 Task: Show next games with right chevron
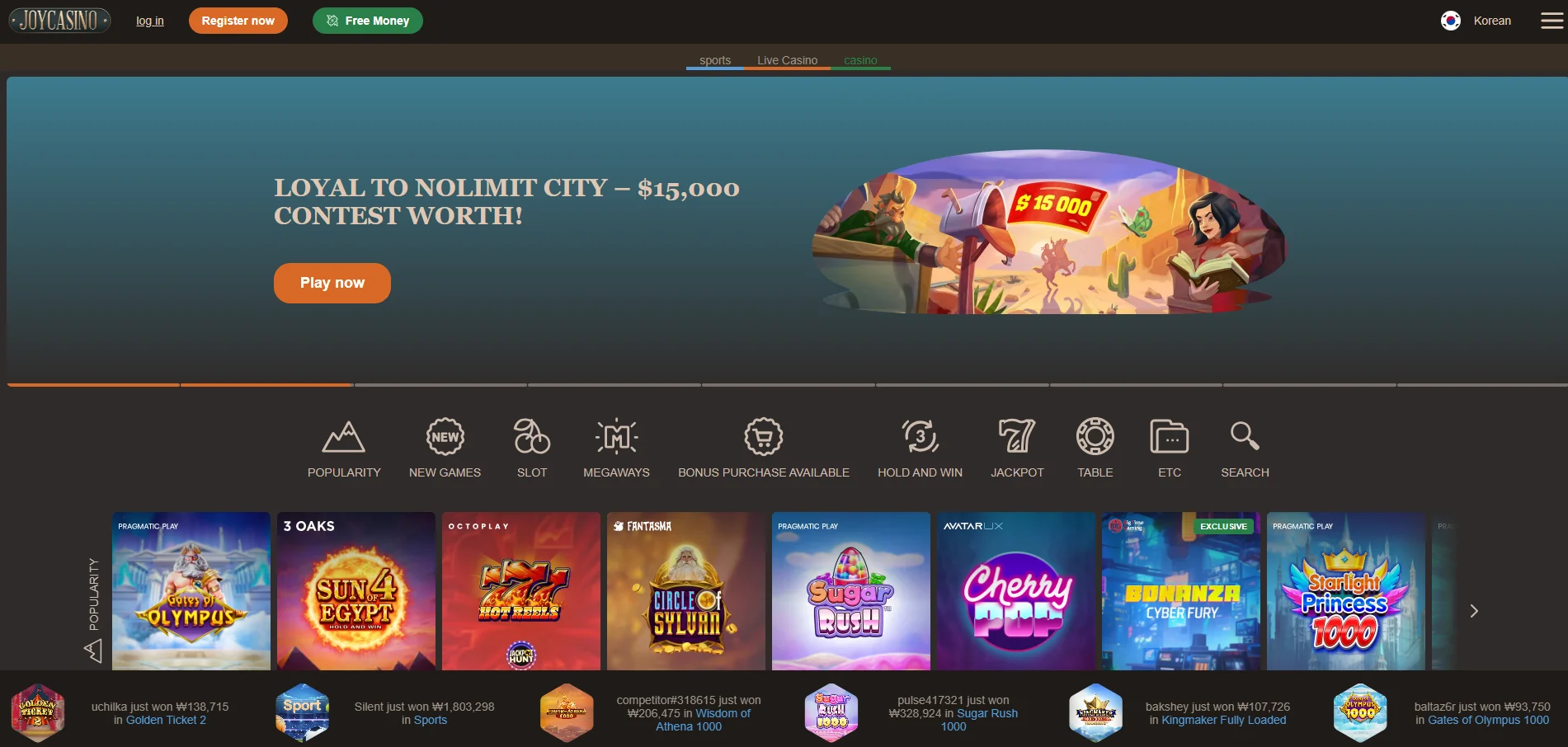[1474, 611]
